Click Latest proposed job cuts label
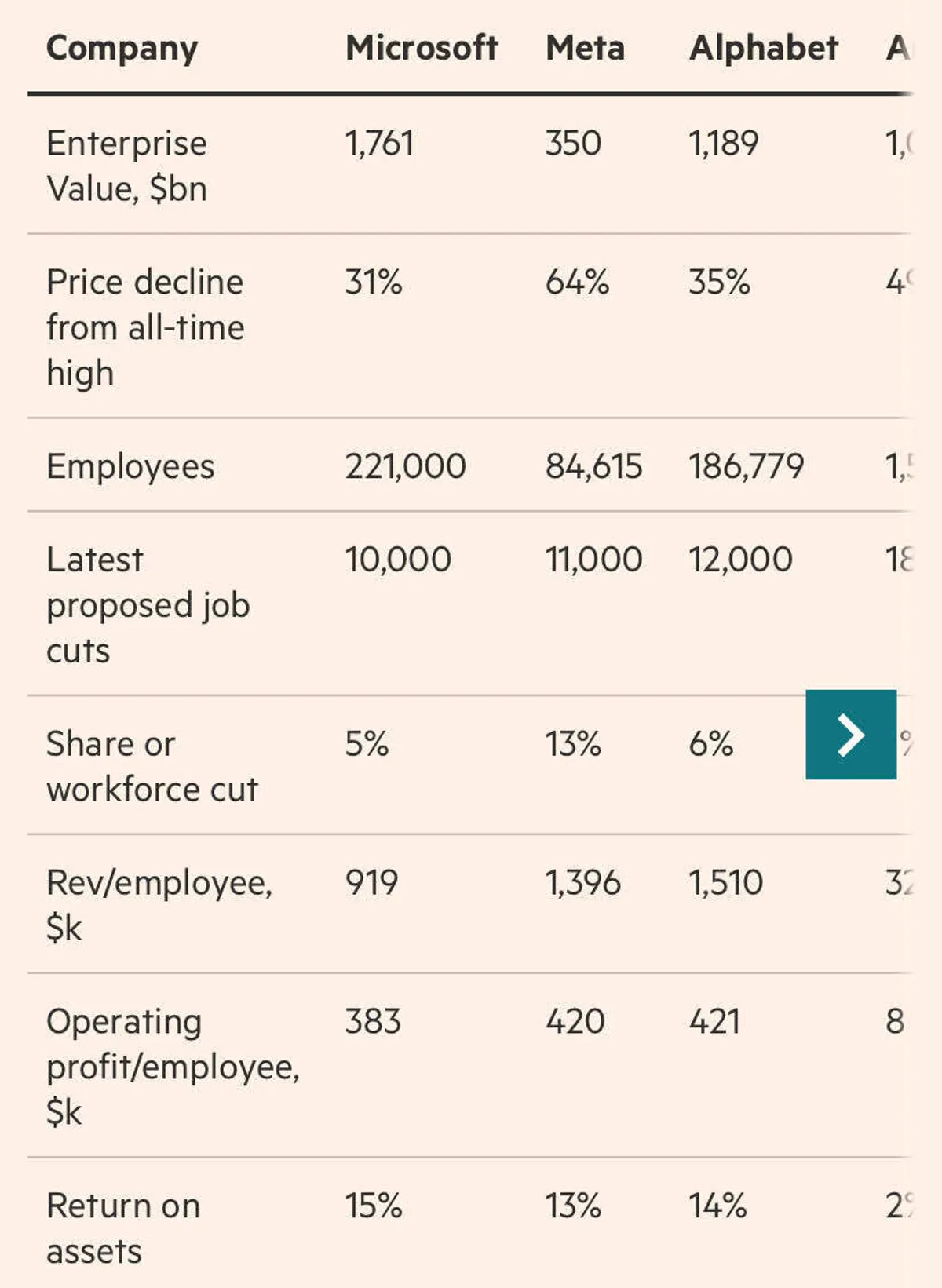942x1288 pixels. click(x=148, y=605)
